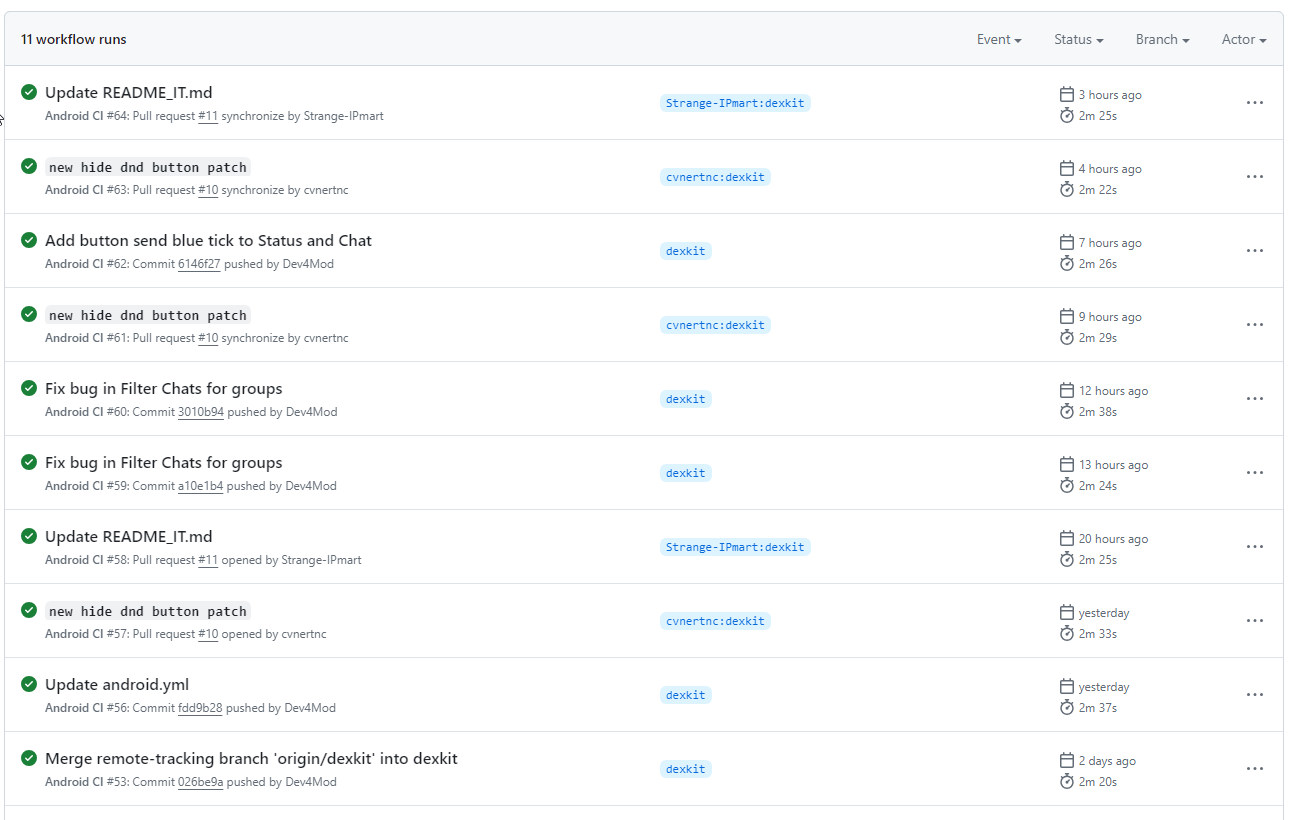Viewport: 1302px width, 820px height.
Task: Click stopwatch icon beside 2m 26s duration
Action: click(x=1067, y=264)
